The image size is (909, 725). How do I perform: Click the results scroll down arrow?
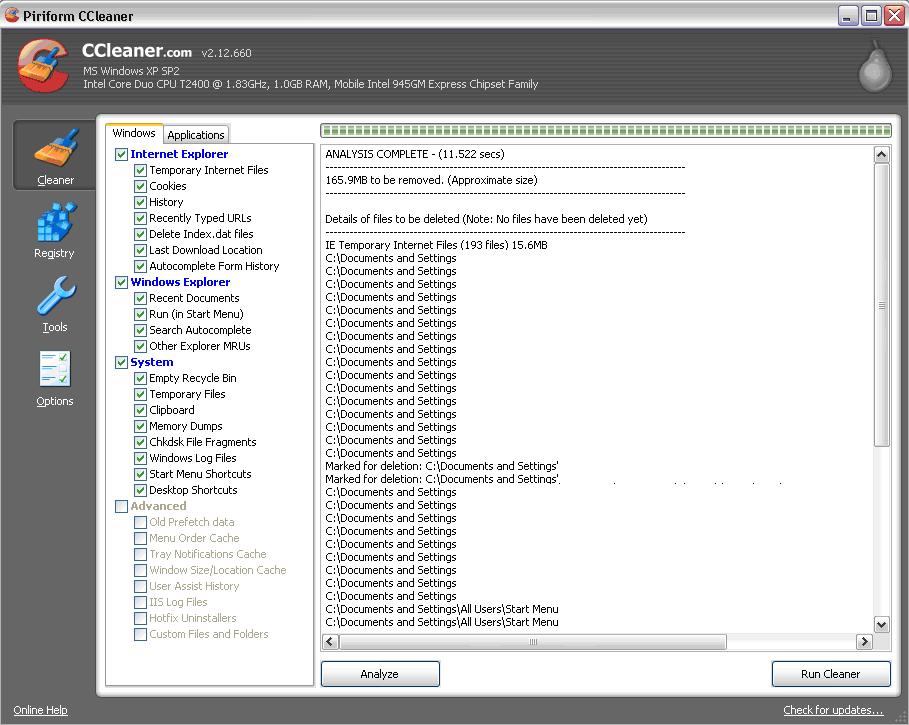click(881, 625)
